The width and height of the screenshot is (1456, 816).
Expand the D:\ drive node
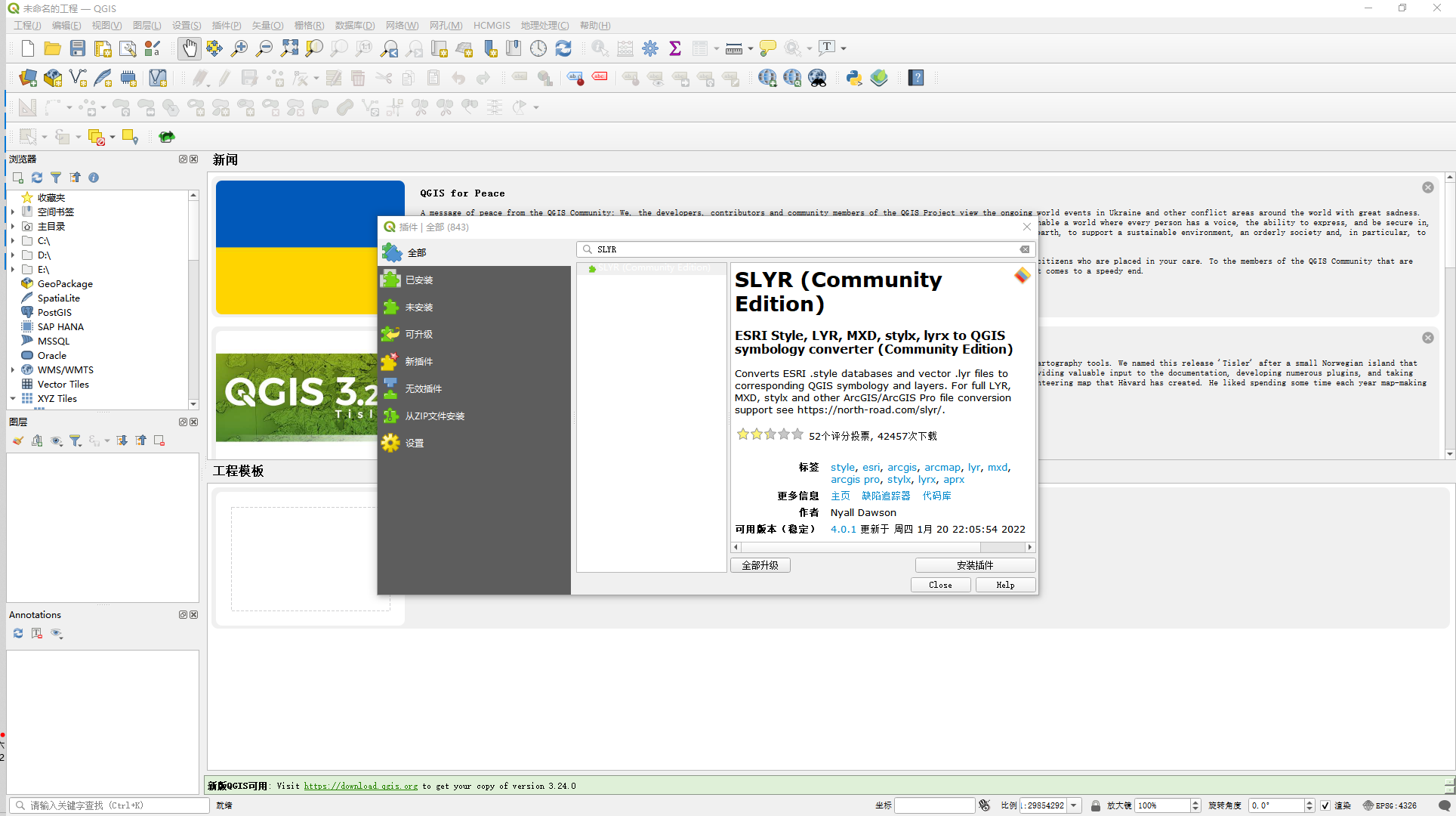click(13, 255)
